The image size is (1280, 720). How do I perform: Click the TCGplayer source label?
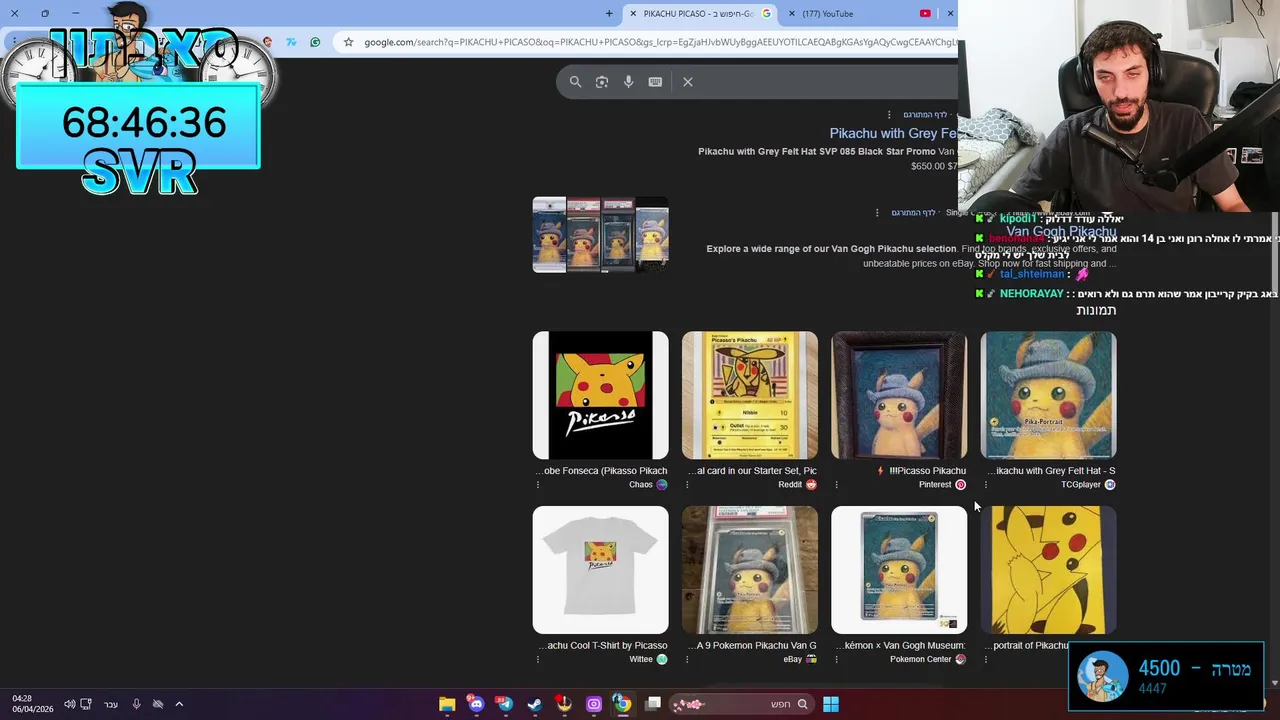[1088, 485]
